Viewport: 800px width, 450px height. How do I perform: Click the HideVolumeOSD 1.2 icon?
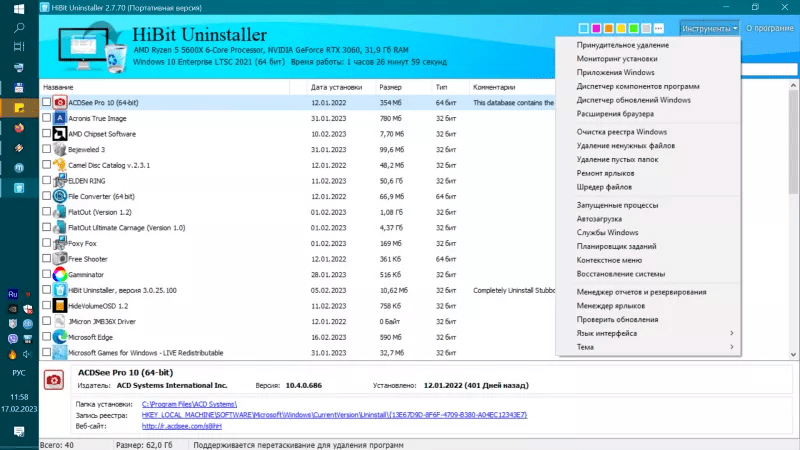[60, 306]
